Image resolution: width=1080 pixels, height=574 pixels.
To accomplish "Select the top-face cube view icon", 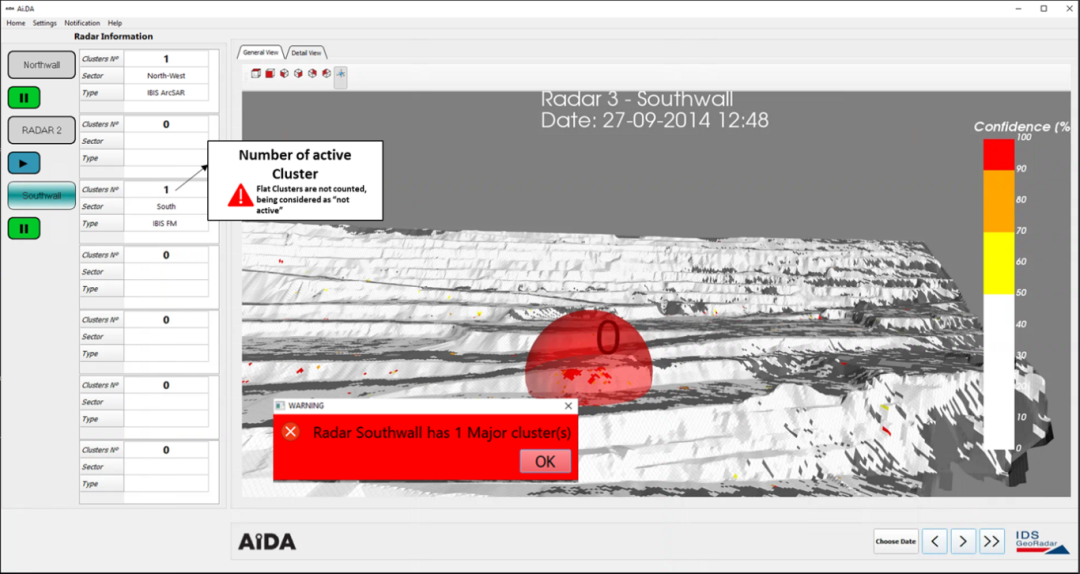I will [256, 73].
